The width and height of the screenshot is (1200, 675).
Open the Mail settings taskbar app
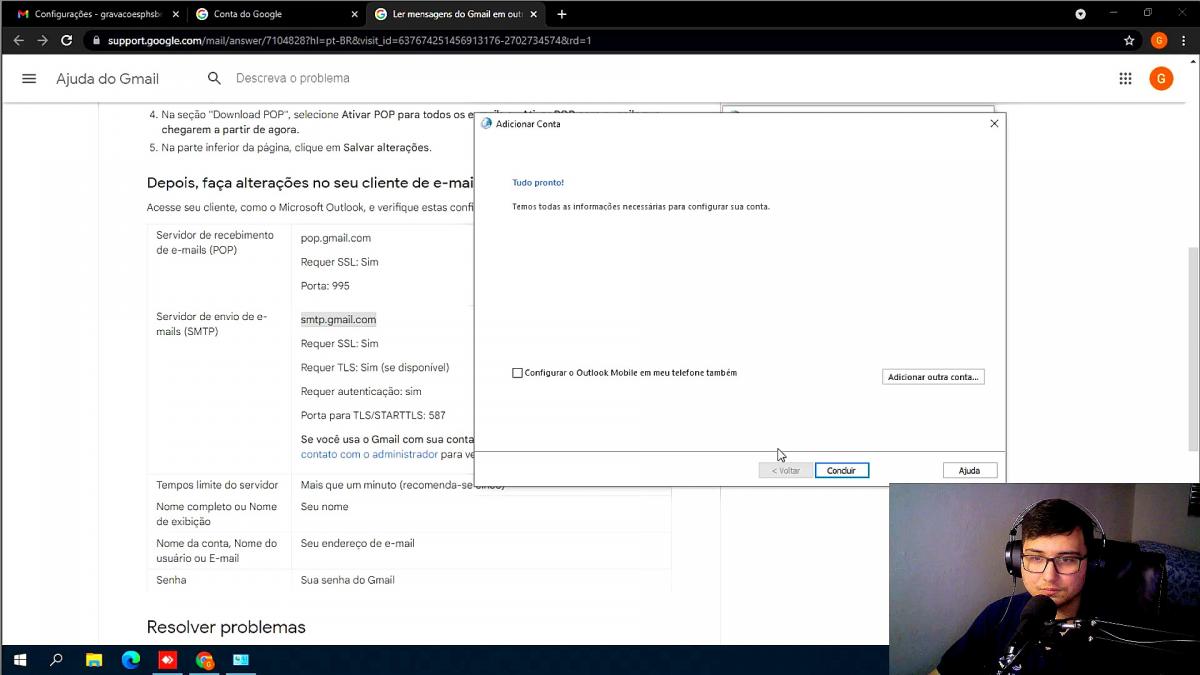coord(241,660)
